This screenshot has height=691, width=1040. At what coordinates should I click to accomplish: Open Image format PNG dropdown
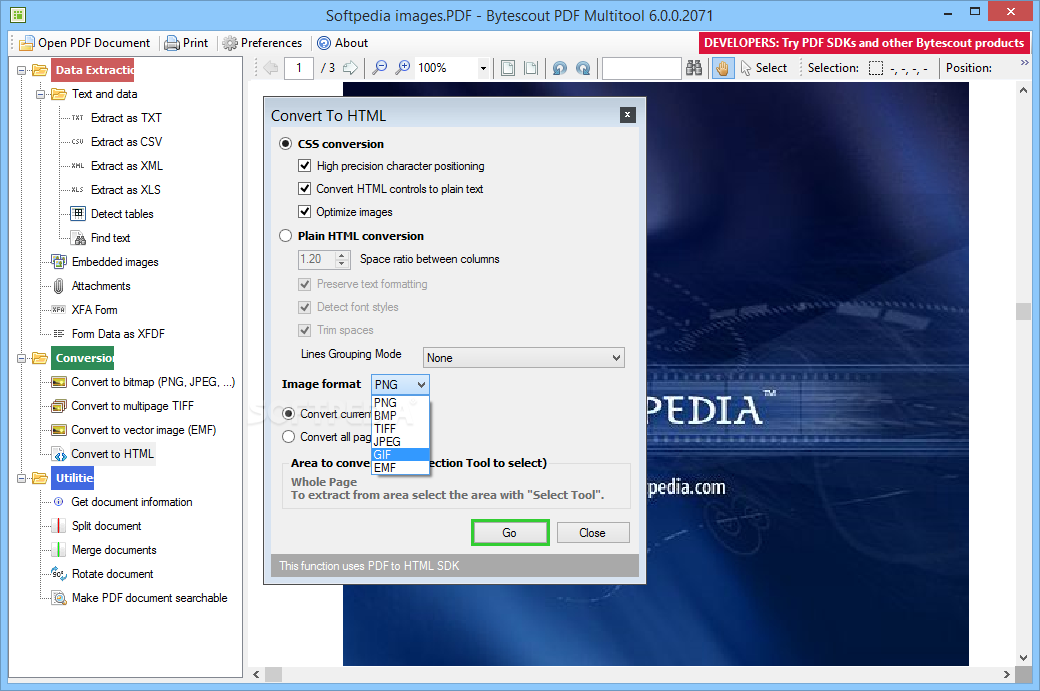coord(400,385)
